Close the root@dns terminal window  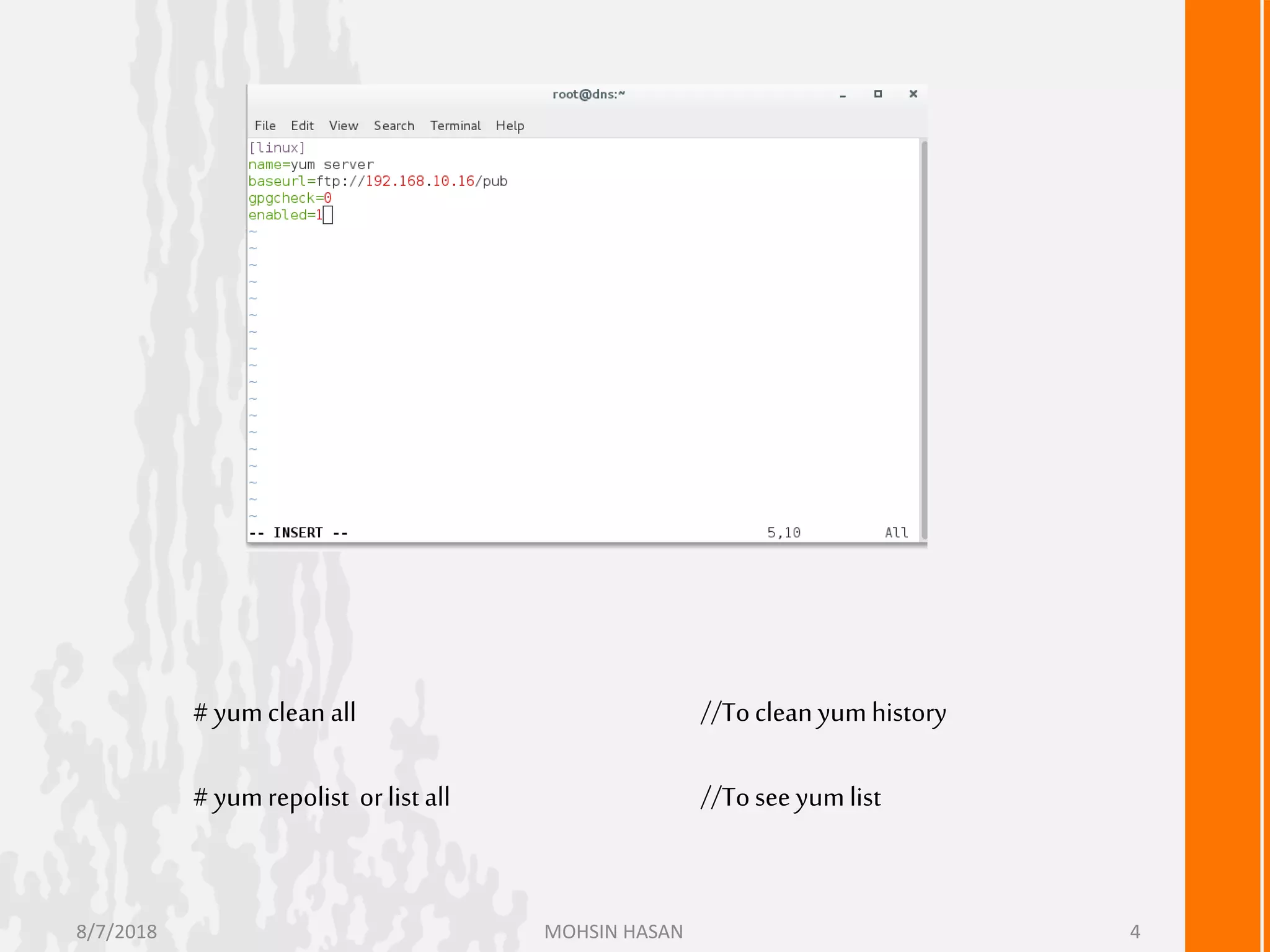tap(913, 94)
